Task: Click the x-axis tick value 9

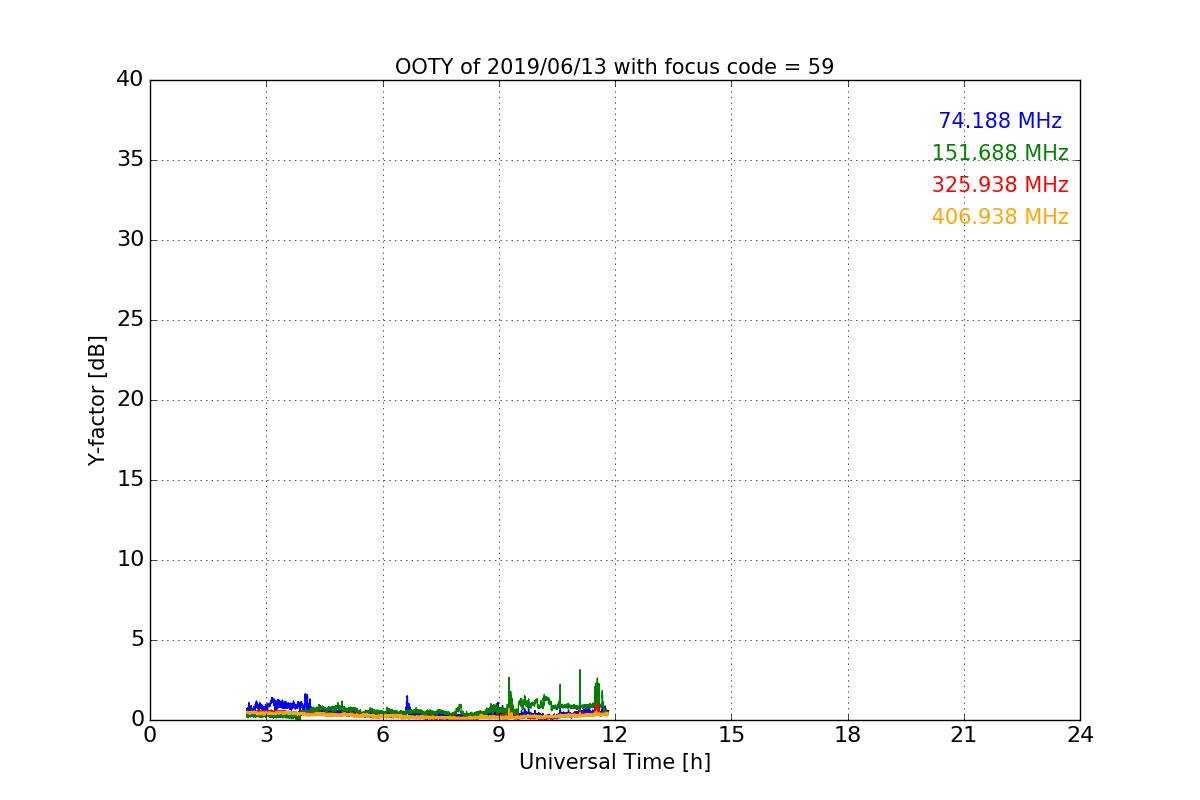Action: [499, 735]
